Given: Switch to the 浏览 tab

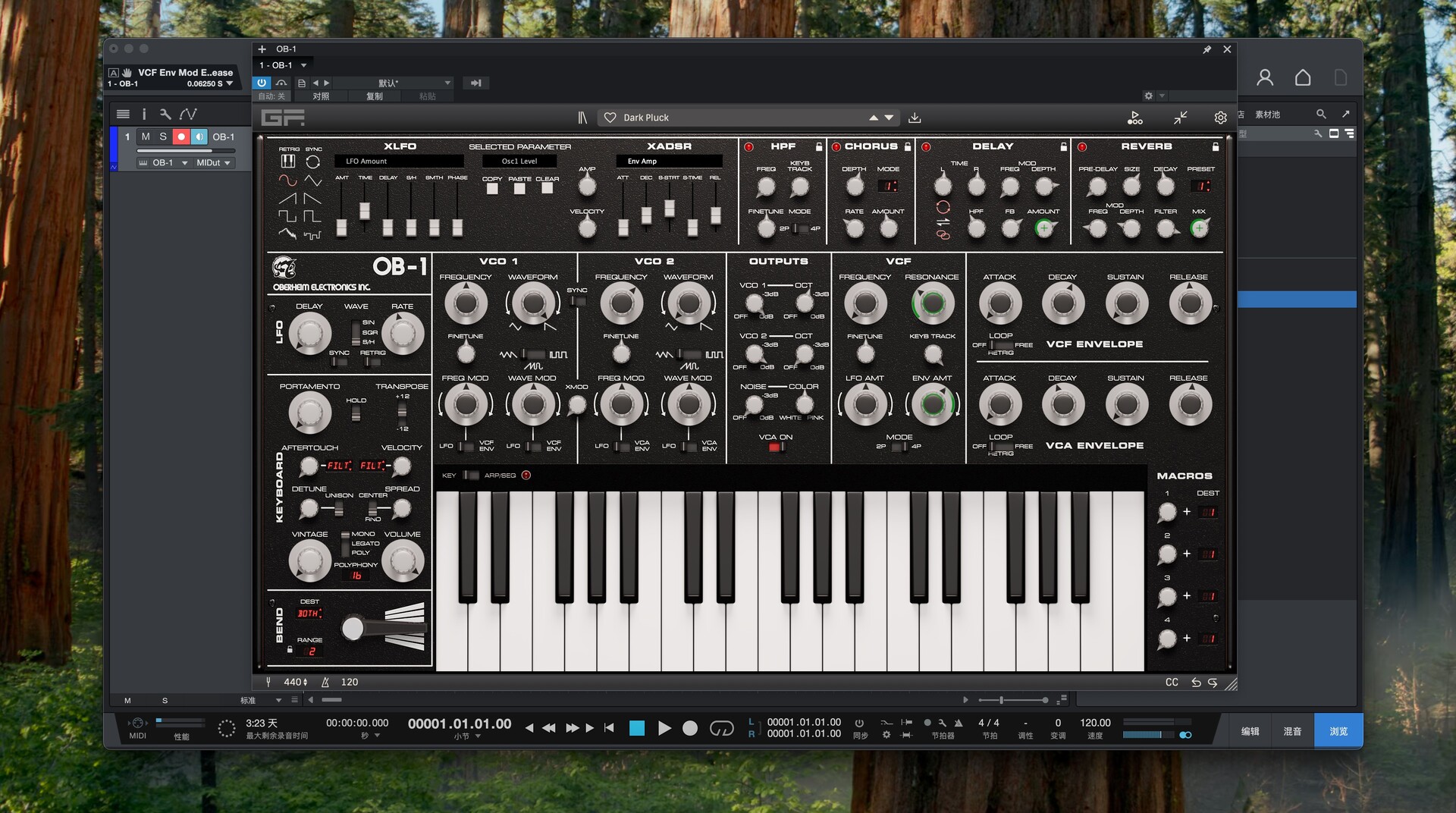Looking at the screenshot, I should pyautogui.click(x=1338, y=731).
